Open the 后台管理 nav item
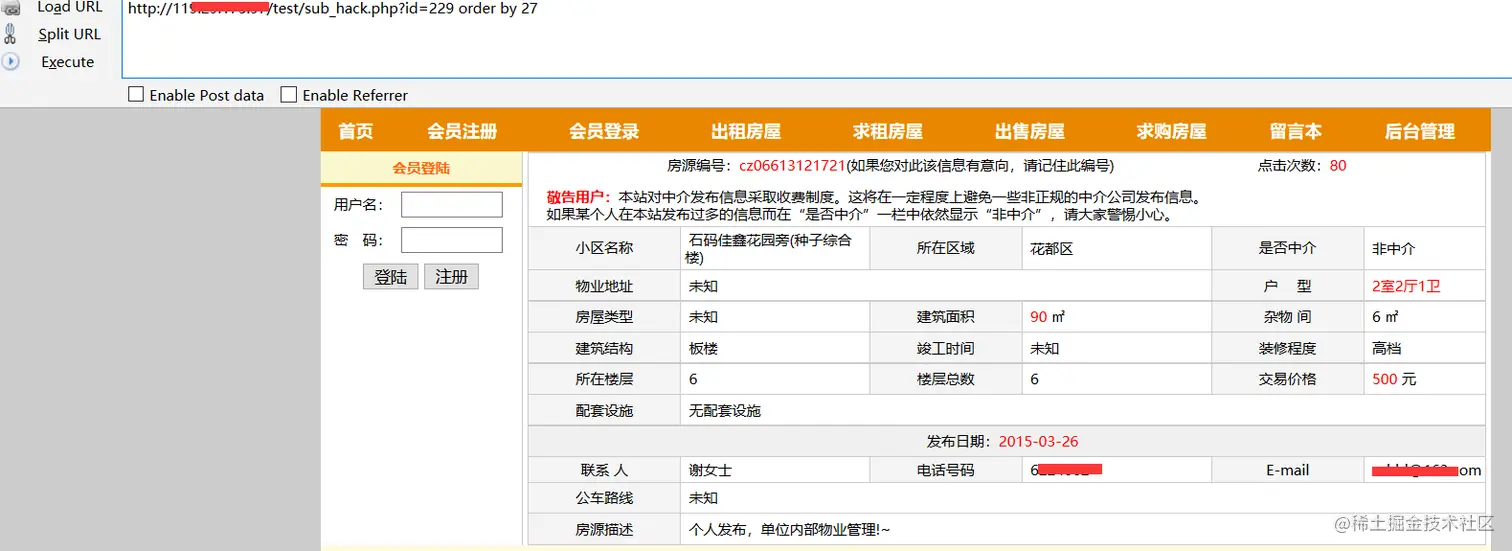The width and height of the screenshot is (1512, 551). (x=1420, y=131)
